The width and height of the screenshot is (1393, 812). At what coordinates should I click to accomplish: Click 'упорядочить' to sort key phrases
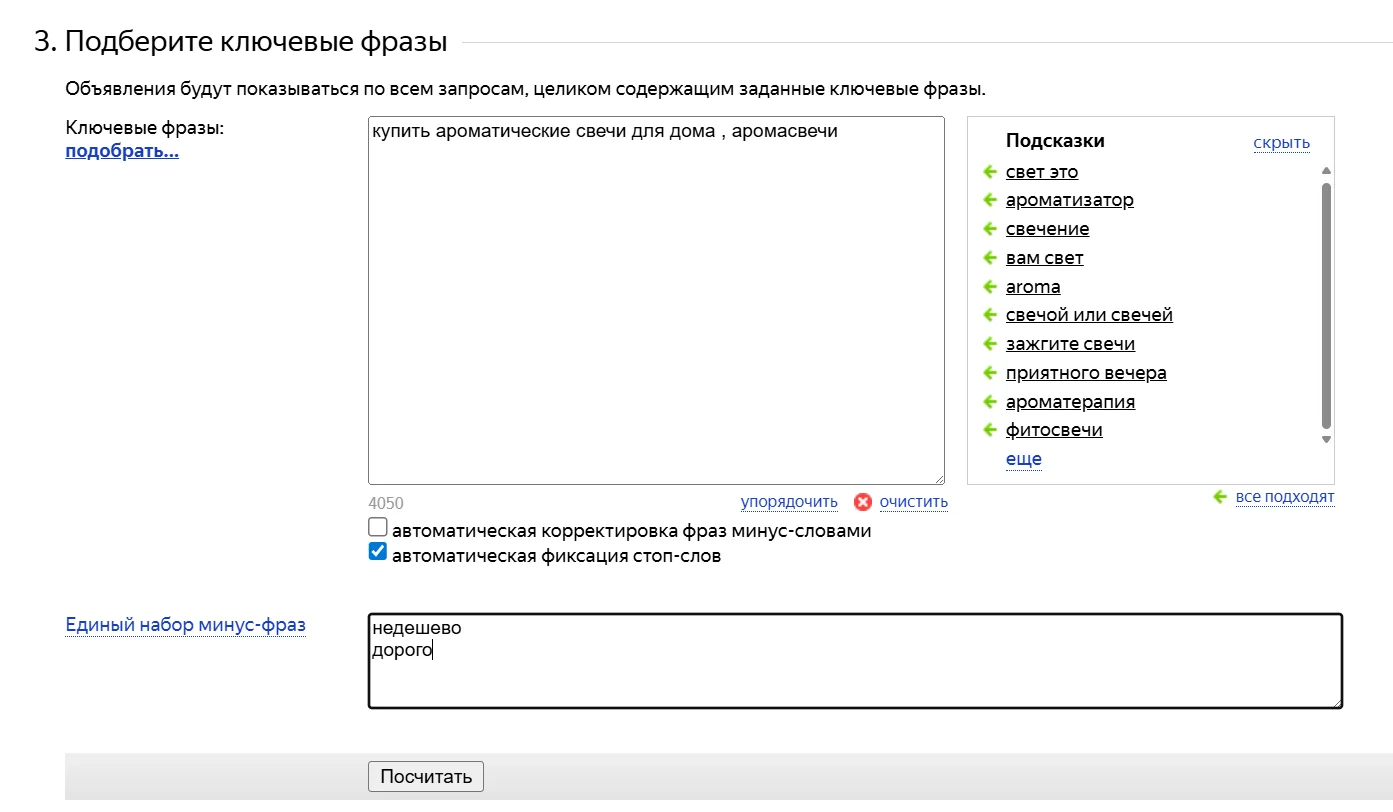coord(789,502)
